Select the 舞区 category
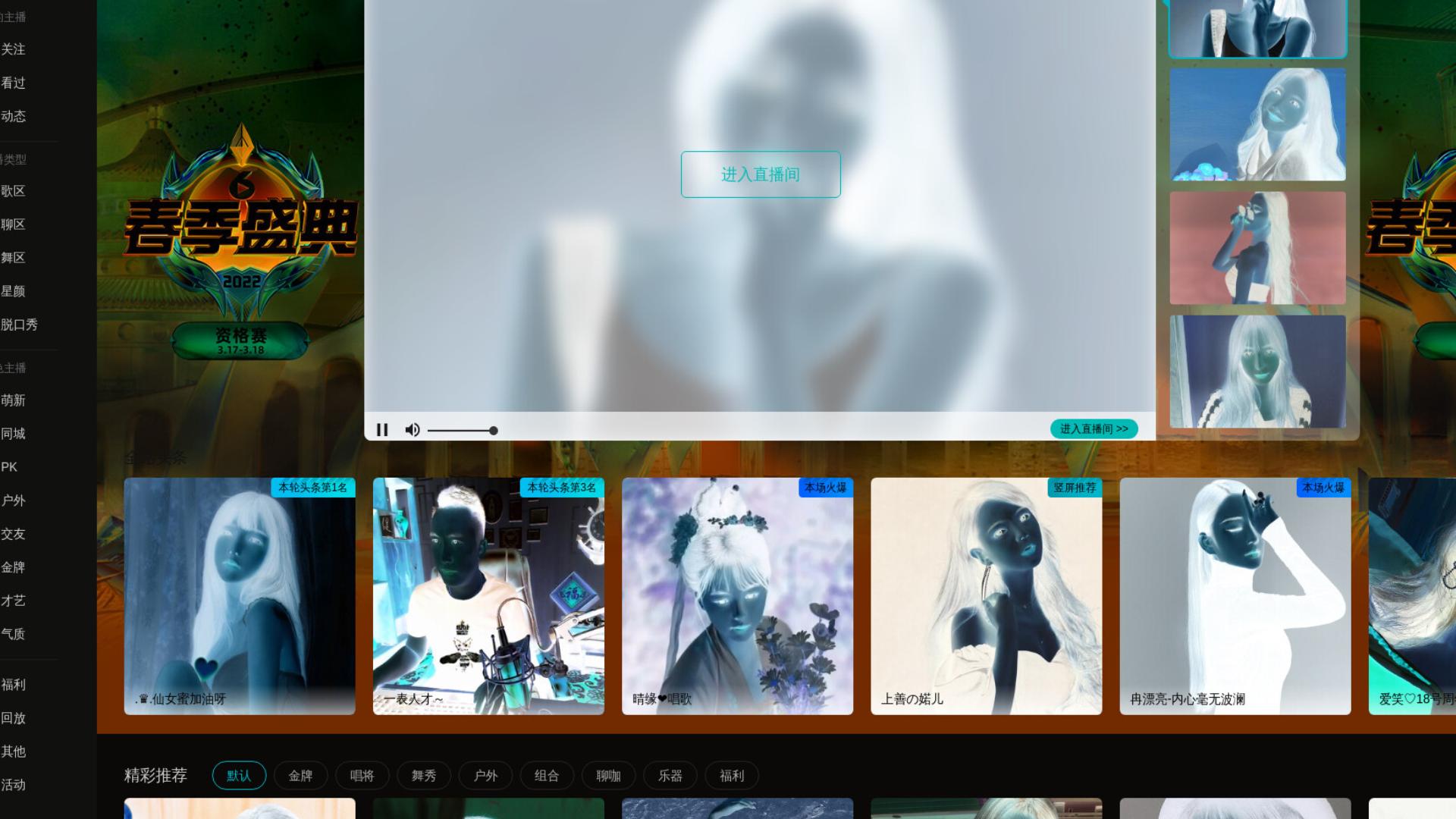 click(x=13, y=258)
